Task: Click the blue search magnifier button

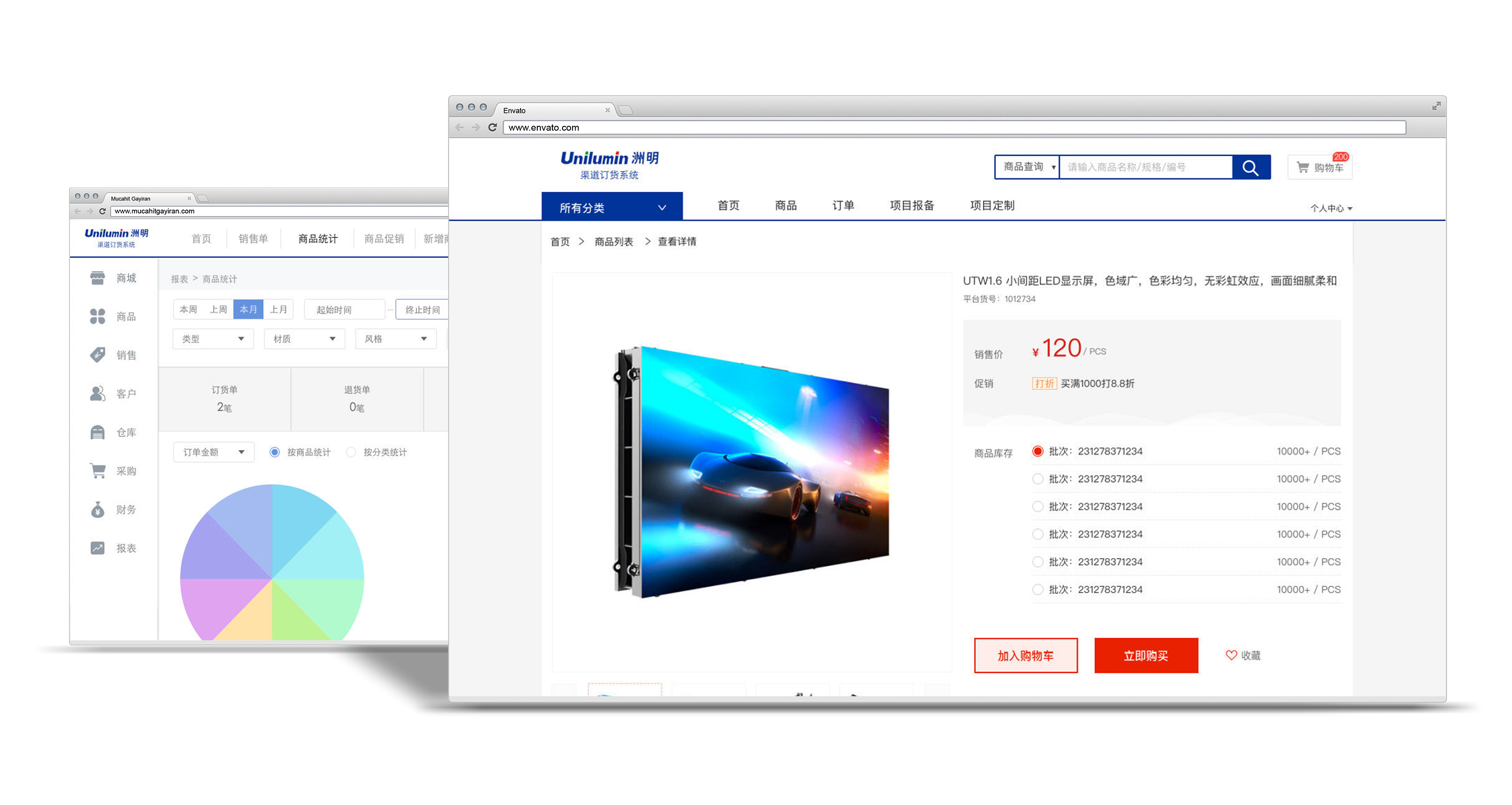Action: click(x=1251, y=167)
